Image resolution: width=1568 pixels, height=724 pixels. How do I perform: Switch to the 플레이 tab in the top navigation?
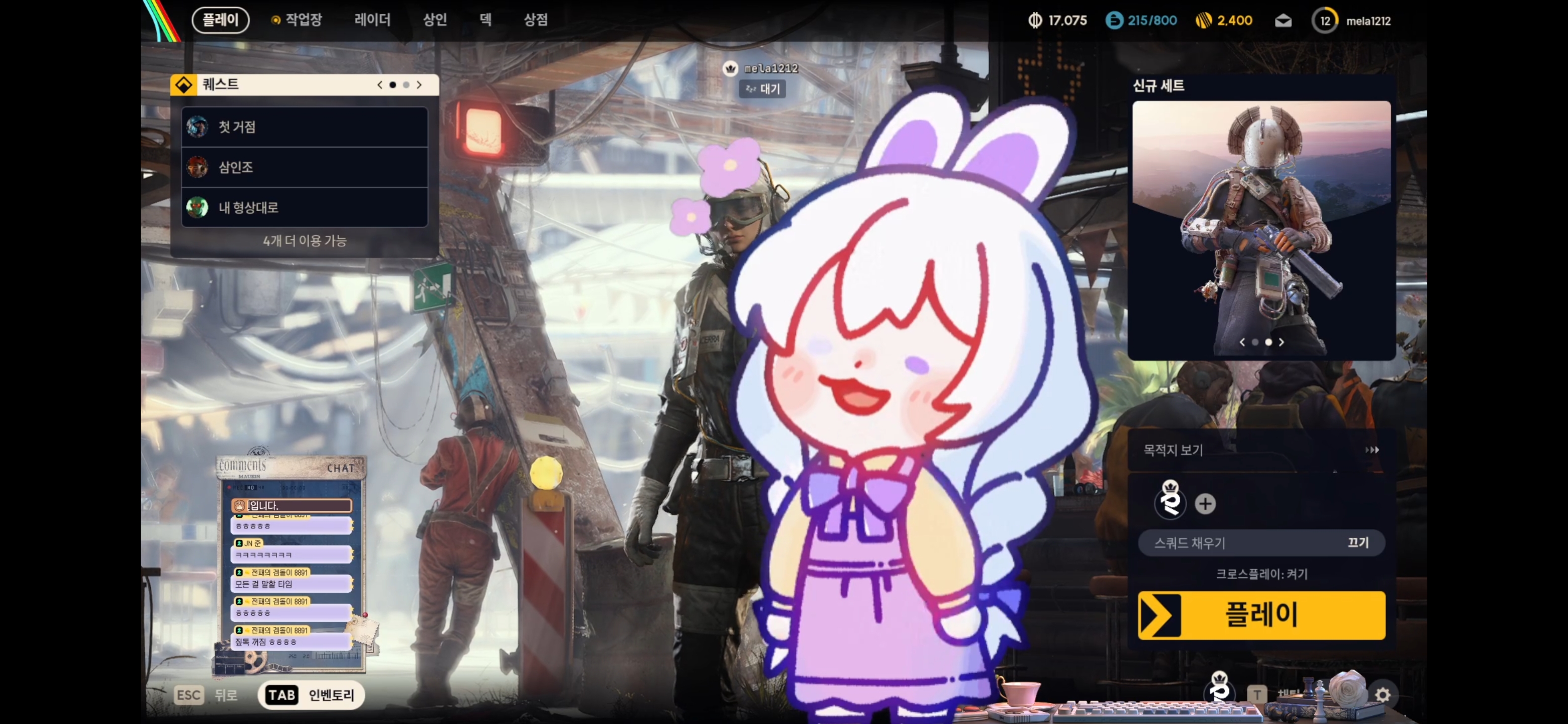pos(220,20)
